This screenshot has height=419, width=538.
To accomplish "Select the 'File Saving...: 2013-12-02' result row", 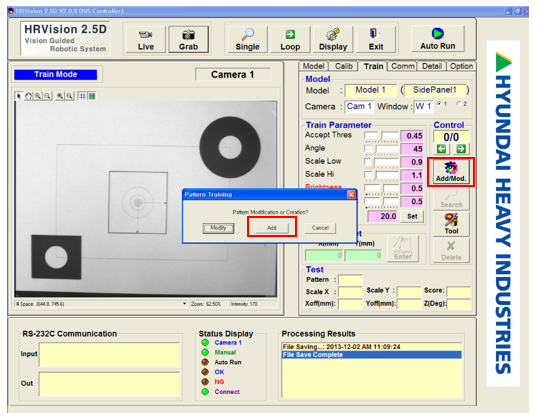I will coord(372,347).
